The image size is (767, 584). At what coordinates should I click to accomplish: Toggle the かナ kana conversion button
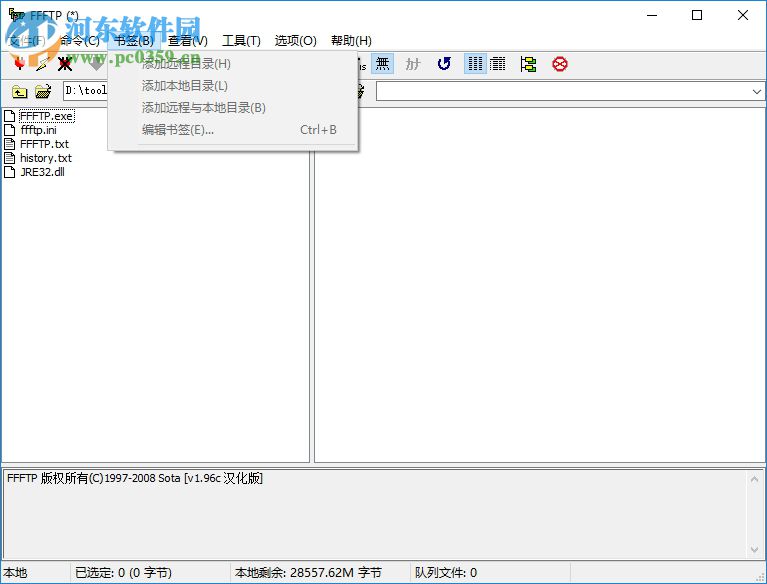(x=413, y=64)
